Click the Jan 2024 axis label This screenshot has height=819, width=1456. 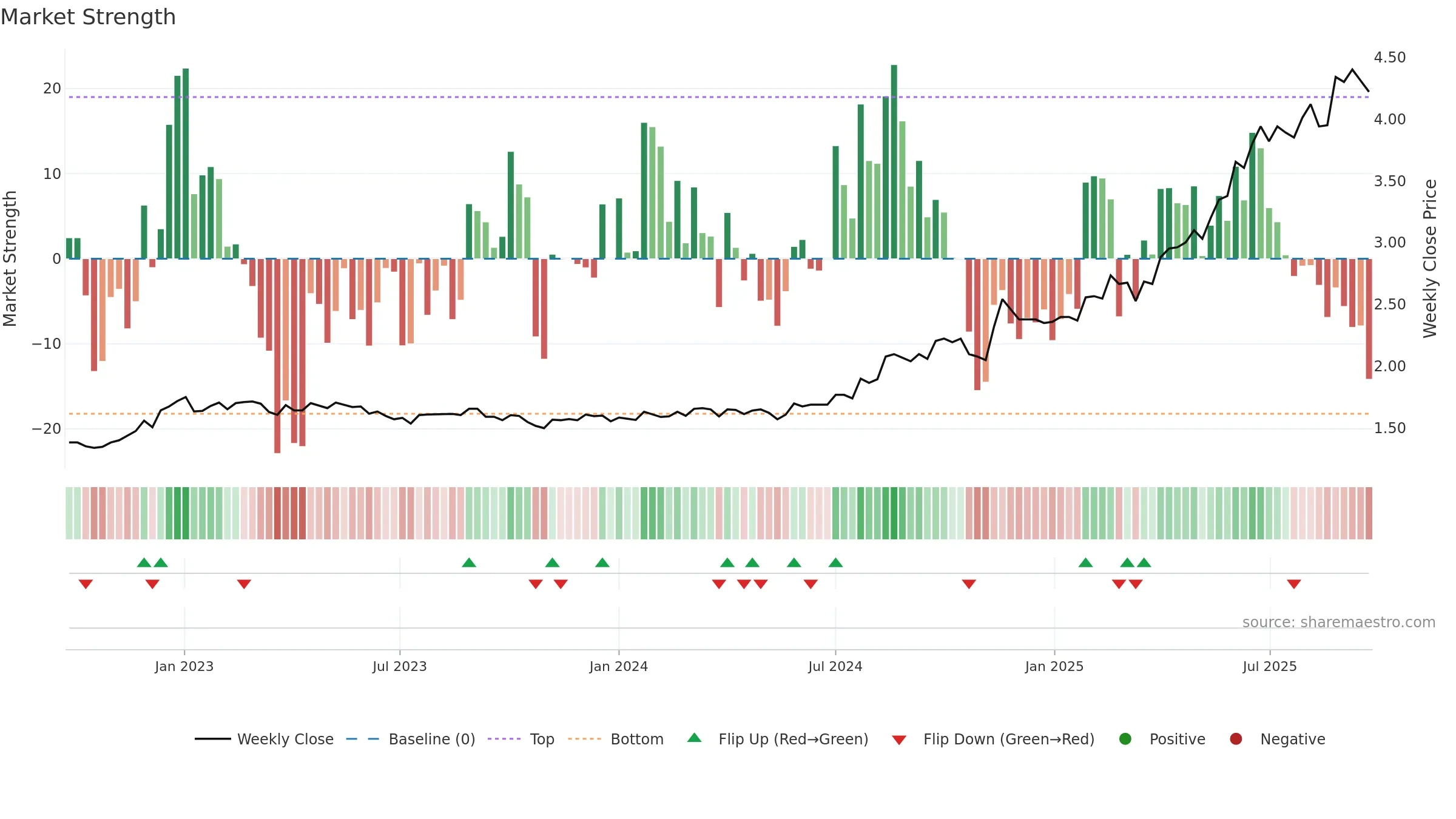(619, 667)
